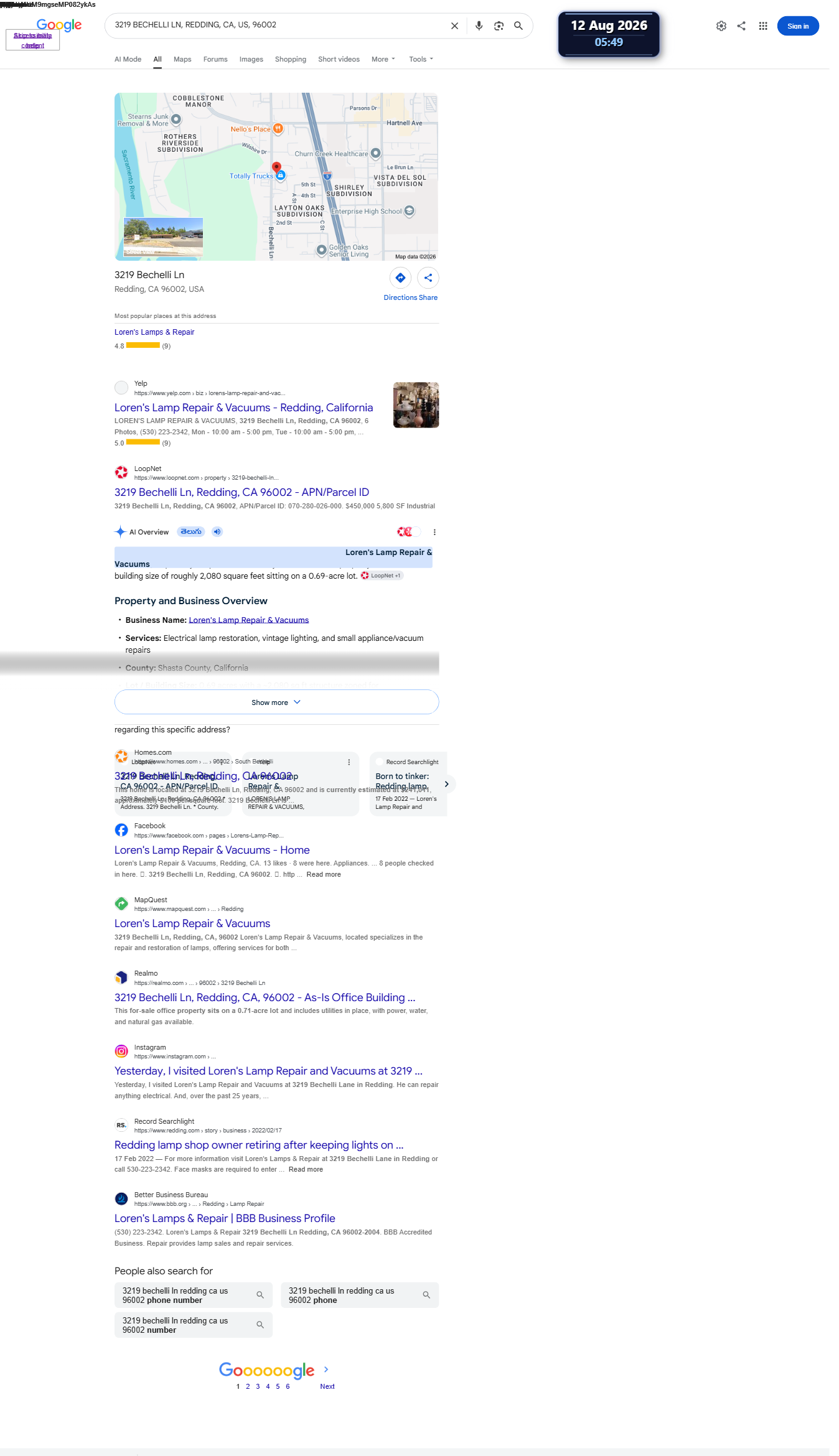Go to next carousel card with arrow
Screen dimensions: 839x1456
pyautogui.click(x=446, y=784)
